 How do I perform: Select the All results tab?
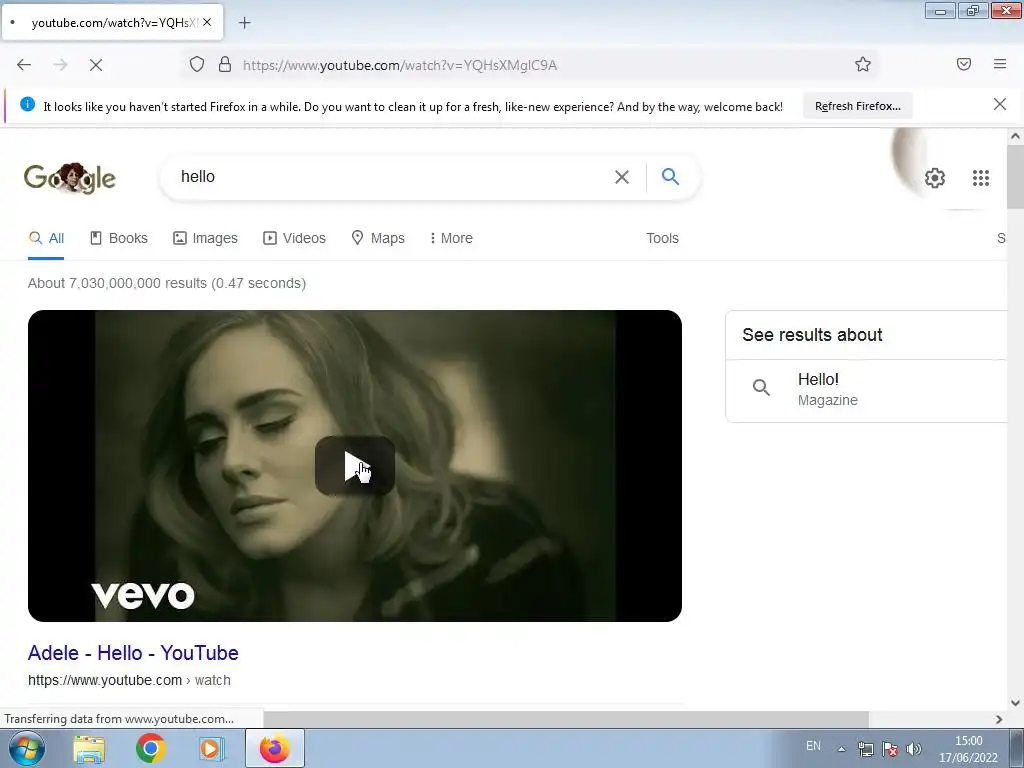tap(46, 238)
